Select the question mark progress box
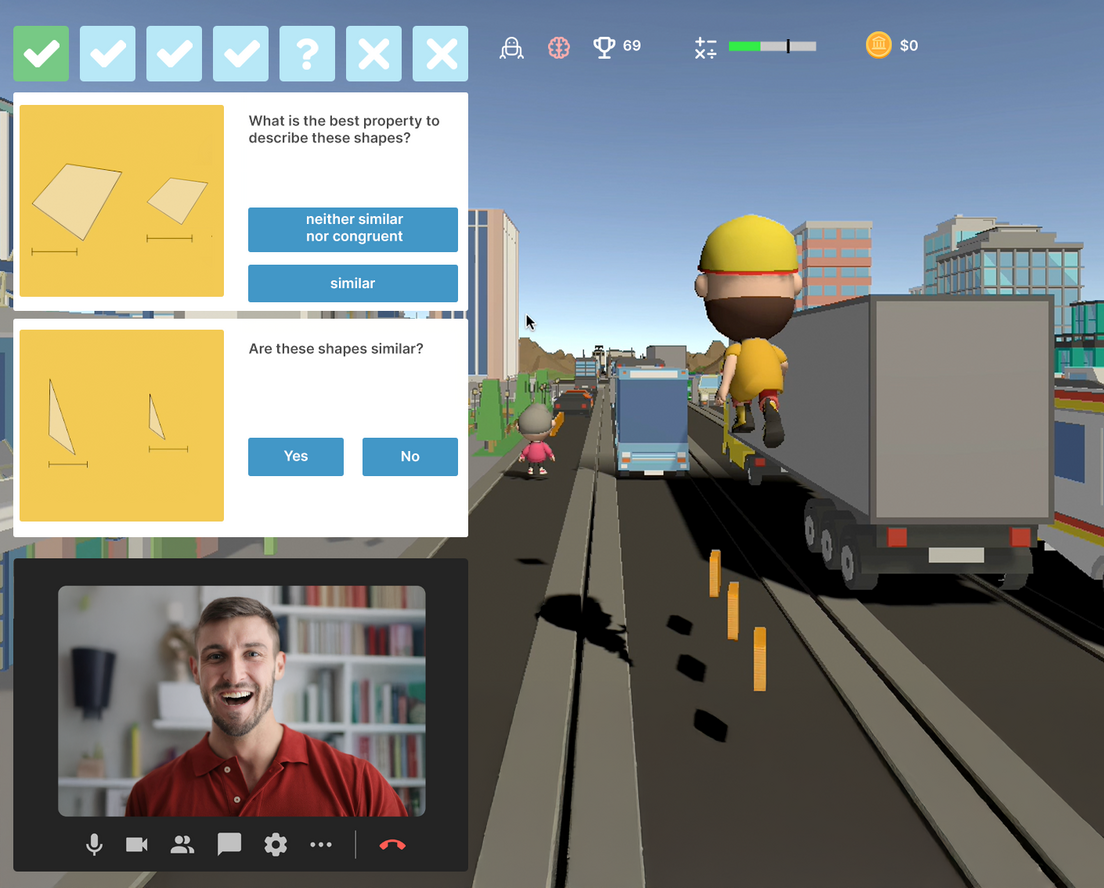Image resolution: width=1104 pixels, height=888 pixels. 307,54
